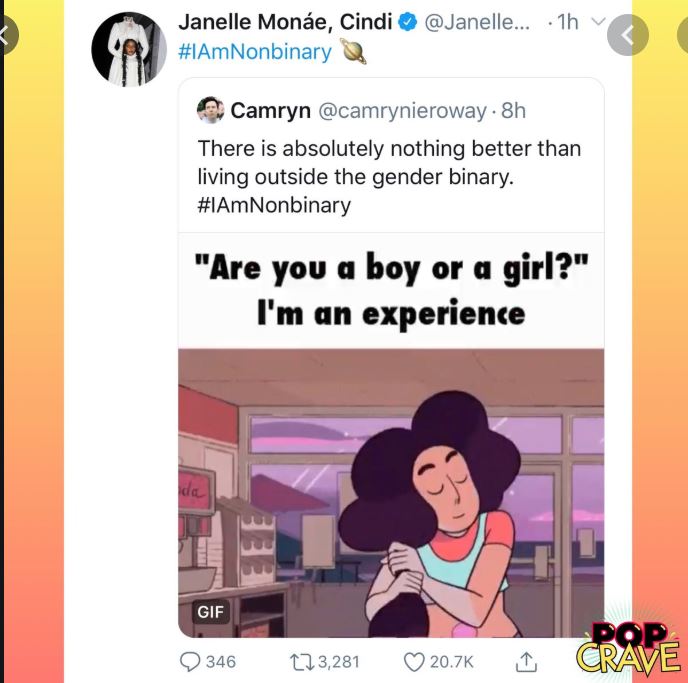Click the blue verified badge
Viewport: 688px width, 683px height.
pos(407,22)
